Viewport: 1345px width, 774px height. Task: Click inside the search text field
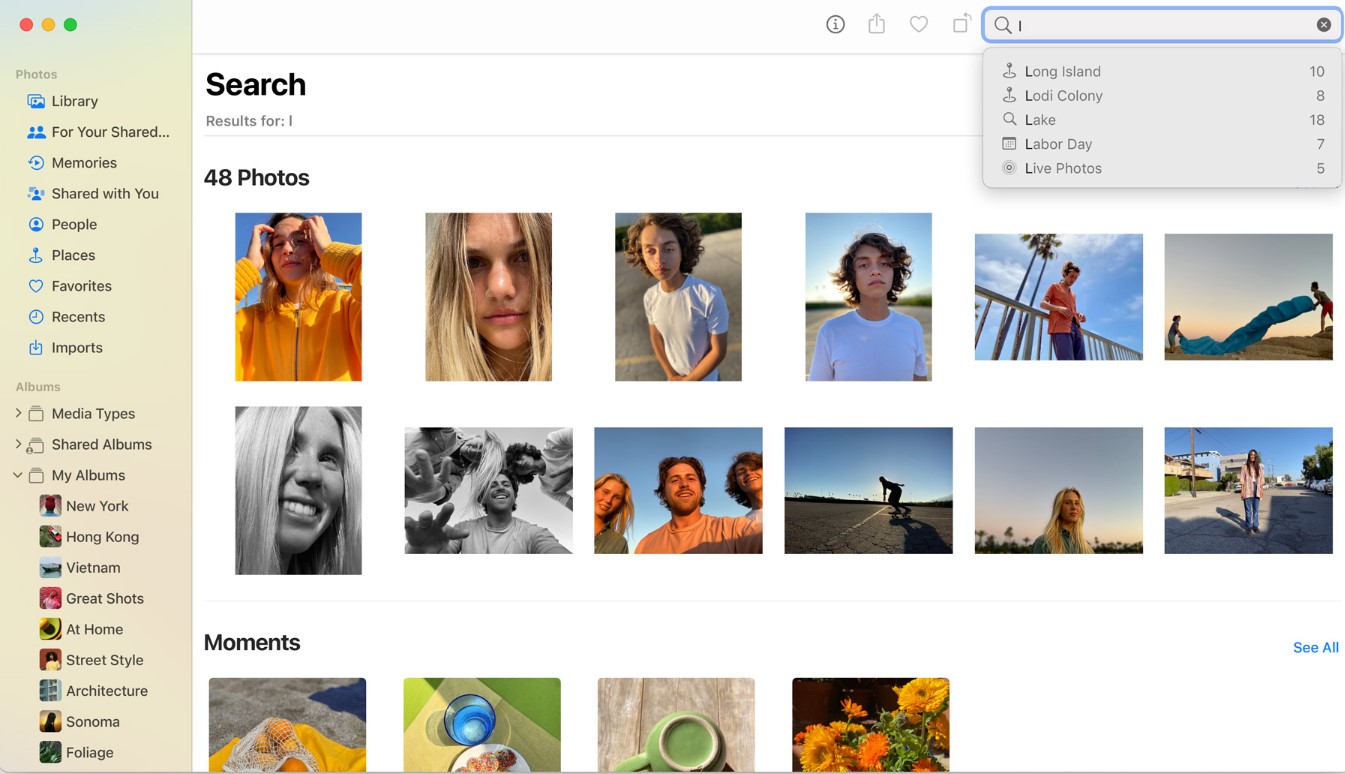coord(1160,25)
